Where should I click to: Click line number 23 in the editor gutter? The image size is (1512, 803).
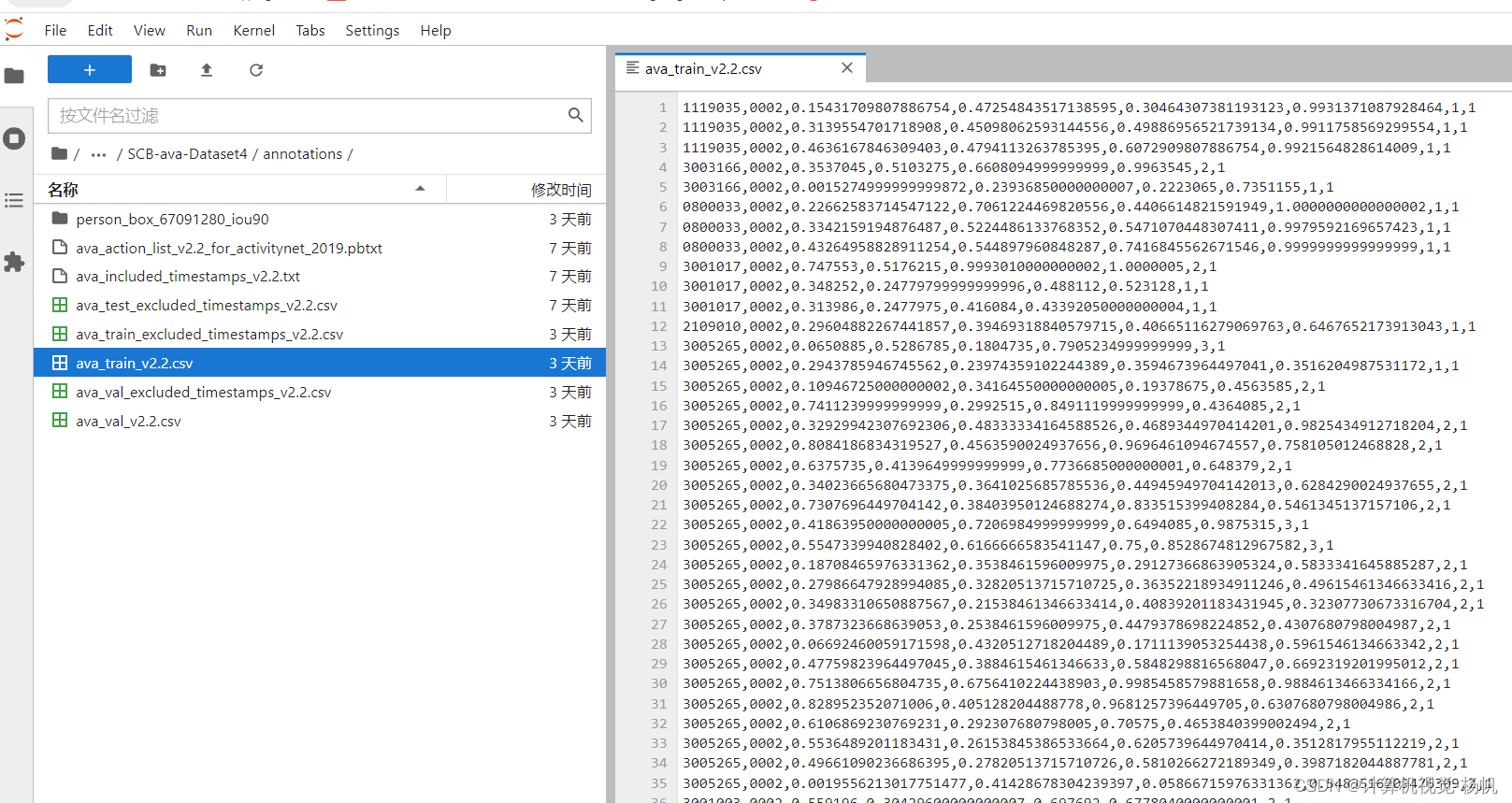click(659, 545)
